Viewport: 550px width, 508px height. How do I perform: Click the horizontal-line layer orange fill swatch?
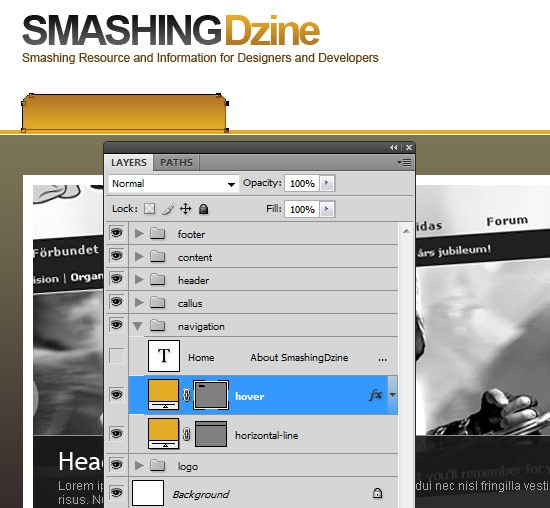coord(163,433)
